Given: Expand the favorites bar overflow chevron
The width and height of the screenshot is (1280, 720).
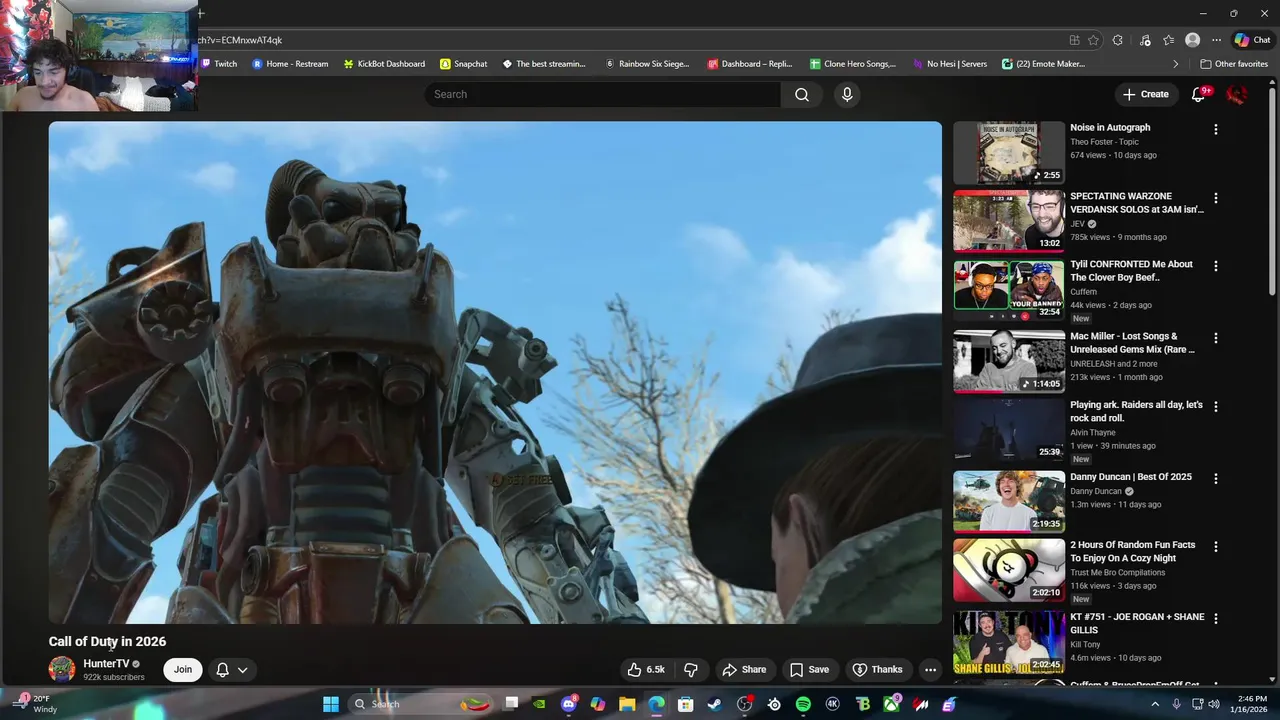Looking at the screenshot, I should 1176,64.
